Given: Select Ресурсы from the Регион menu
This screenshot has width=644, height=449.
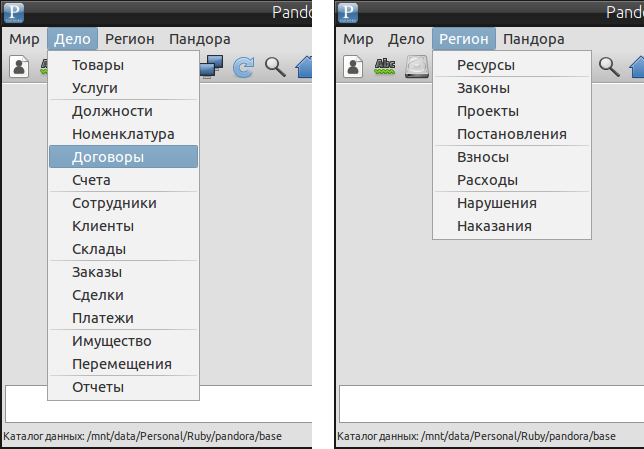Looking at the screenshot, I should click(x=512, y=65).
